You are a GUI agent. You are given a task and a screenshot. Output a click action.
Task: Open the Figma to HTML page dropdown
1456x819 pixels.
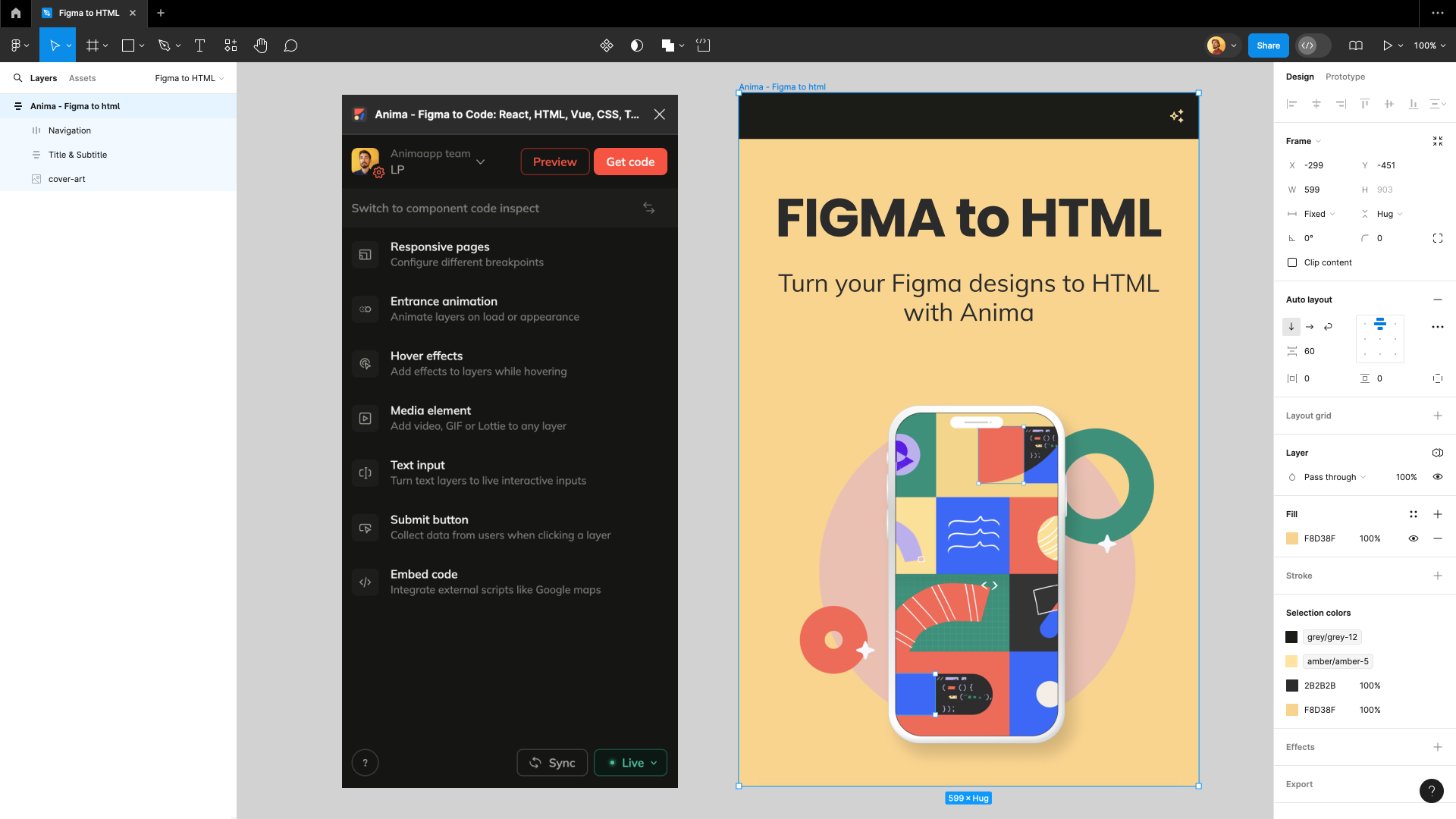click(190, 78)
